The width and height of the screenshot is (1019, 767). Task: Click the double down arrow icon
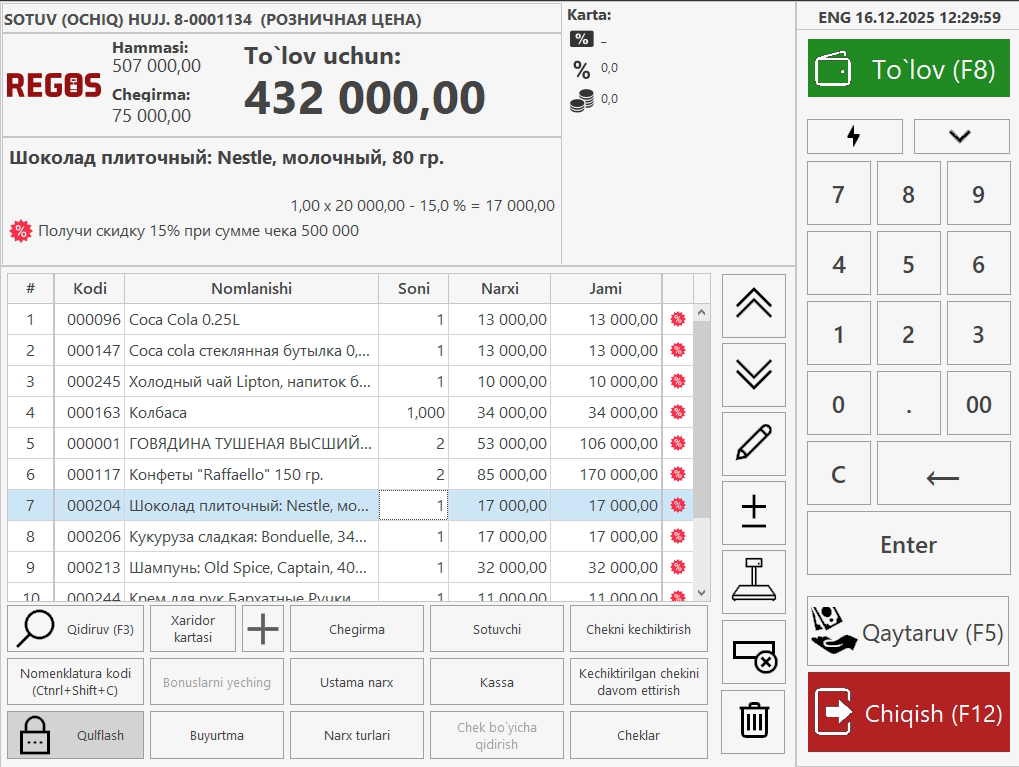753,374
